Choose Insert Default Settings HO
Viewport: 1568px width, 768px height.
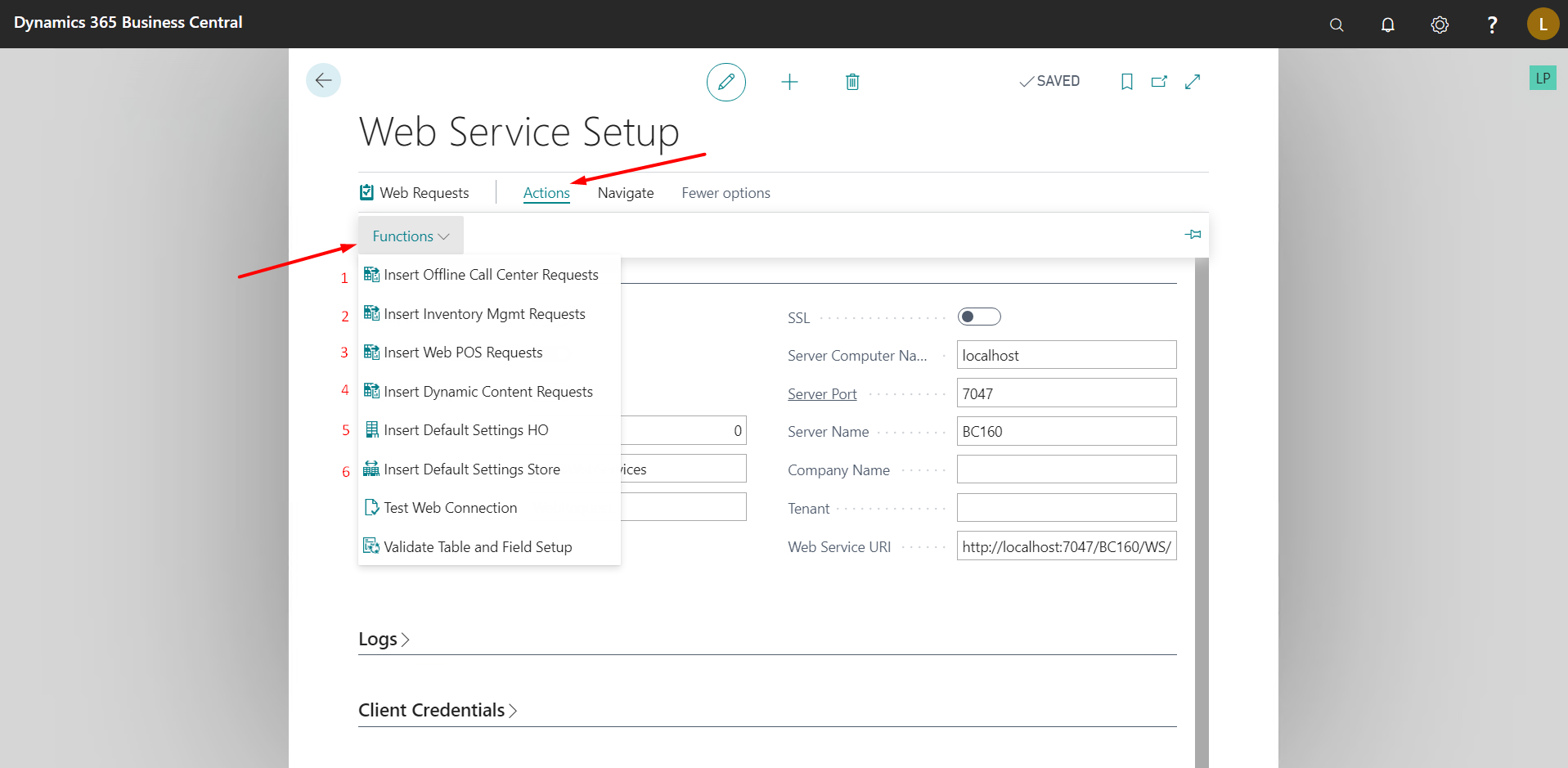[x=489, y=430]
